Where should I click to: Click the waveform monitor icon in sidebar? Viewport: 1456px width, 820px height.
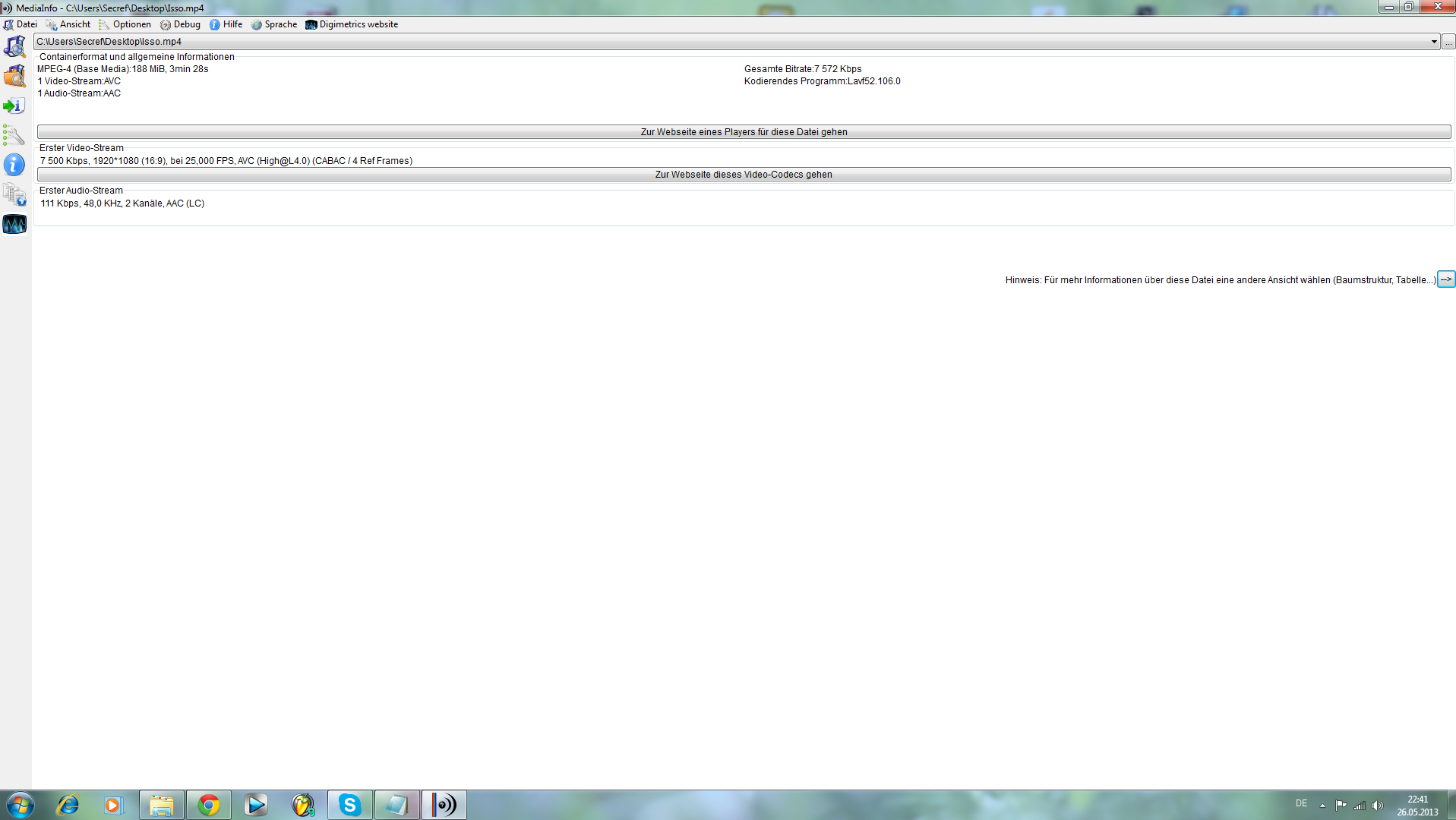pyautogui.click(x=14, y=224)
